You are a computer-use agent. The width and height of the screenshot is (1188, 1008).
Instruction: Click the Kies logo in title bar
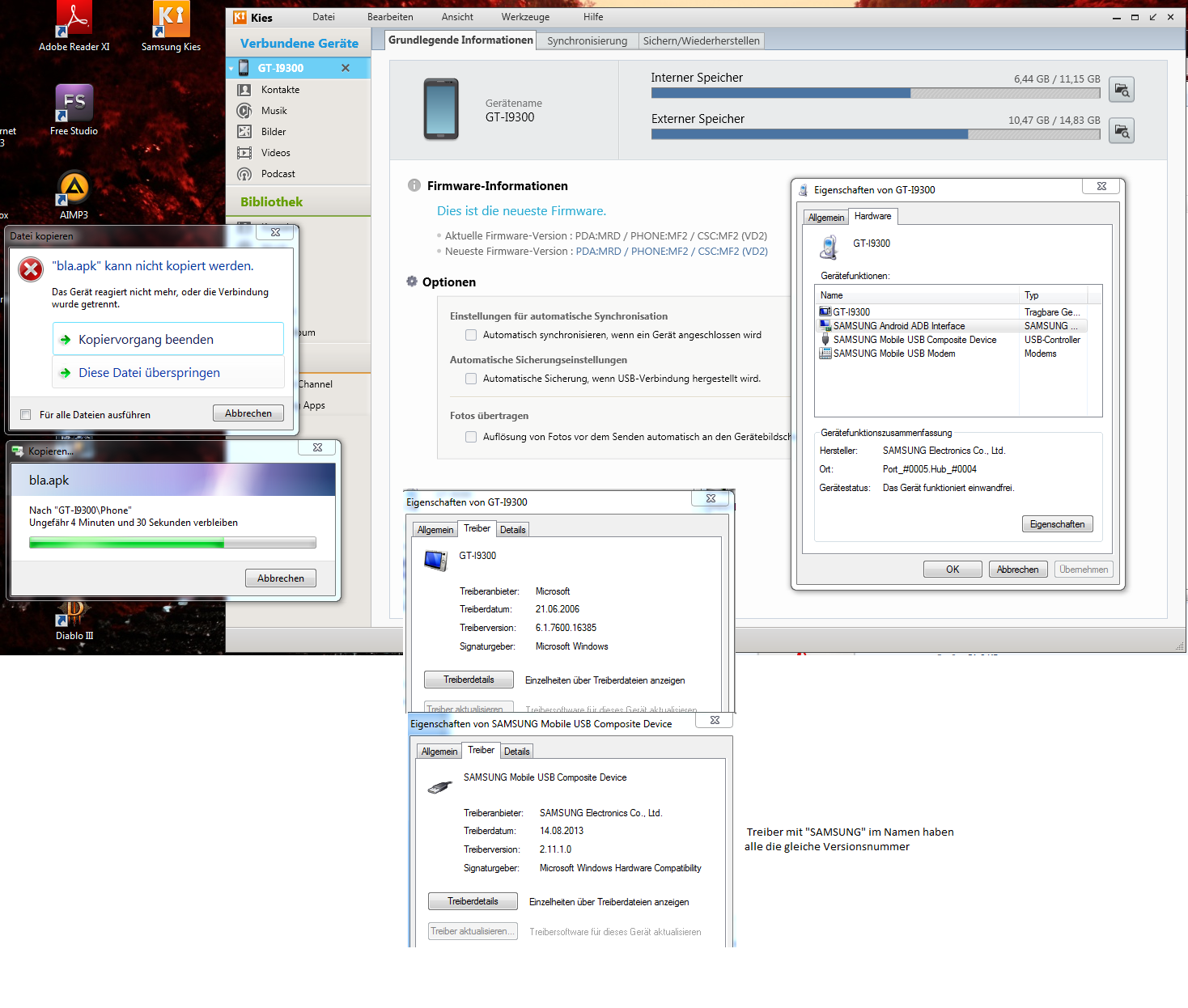click(240, 17)
